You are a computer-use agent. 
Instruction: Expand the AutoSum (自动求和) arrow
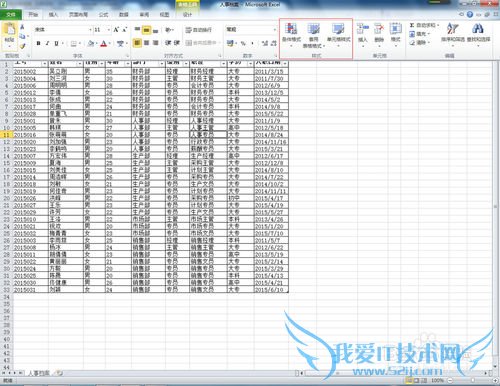pos(438,25)
